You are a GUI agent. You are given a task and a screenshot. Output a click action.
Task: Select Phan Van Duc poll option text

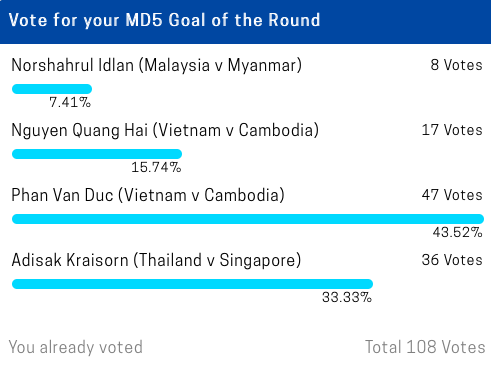click(x=148, y=195)
